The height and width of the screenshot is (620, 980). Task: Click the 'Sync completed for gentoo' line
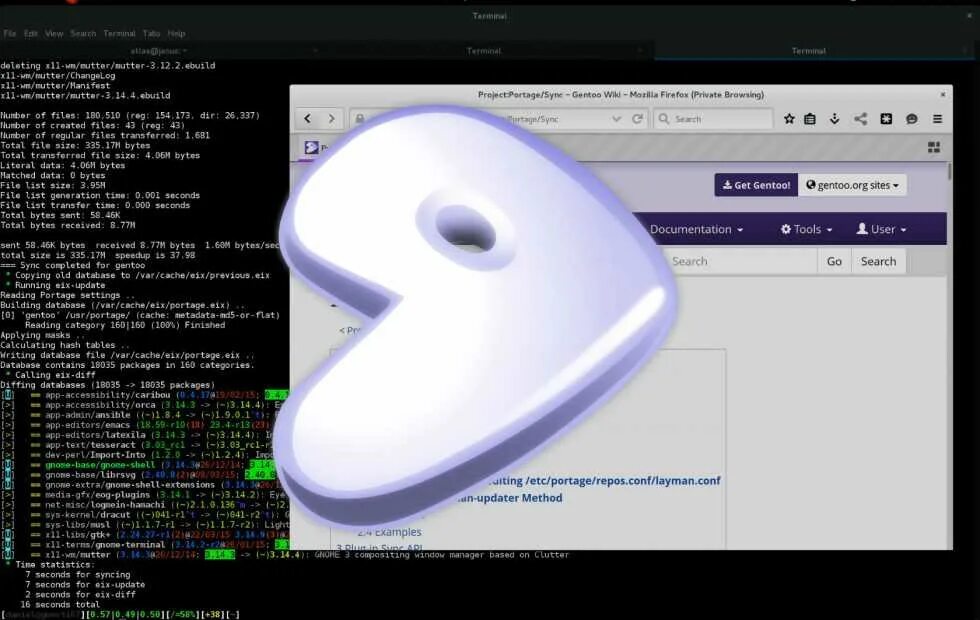click(x=72, y=265)
